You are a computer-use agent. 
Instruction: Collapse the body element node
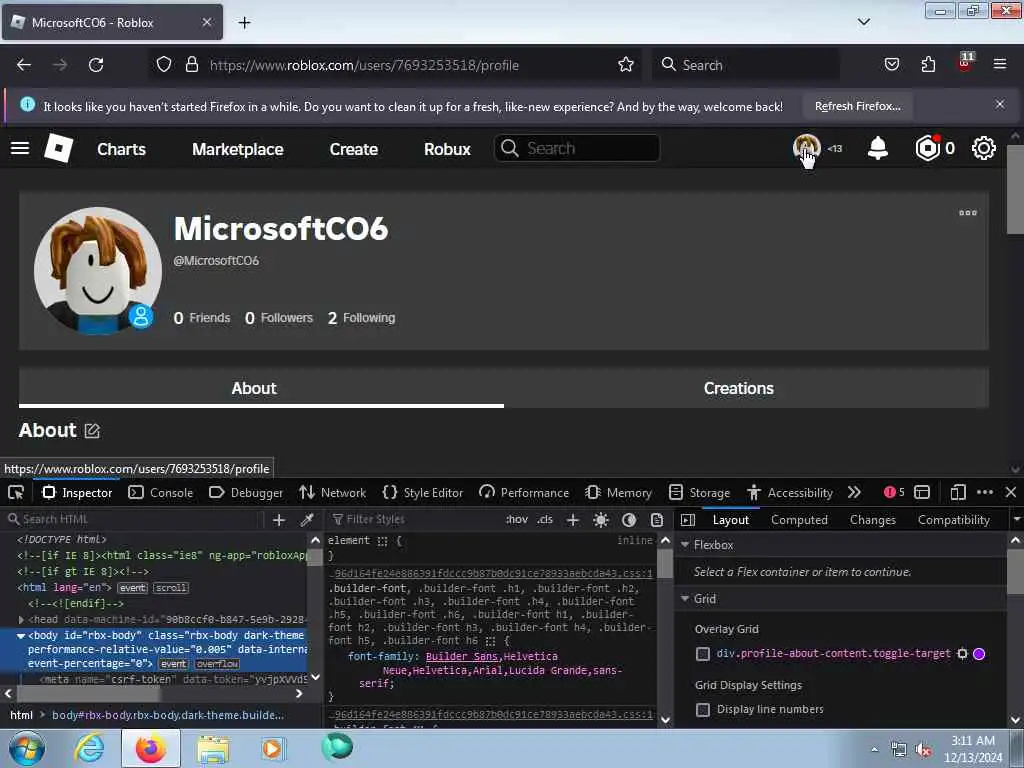[x=21, y=635]
